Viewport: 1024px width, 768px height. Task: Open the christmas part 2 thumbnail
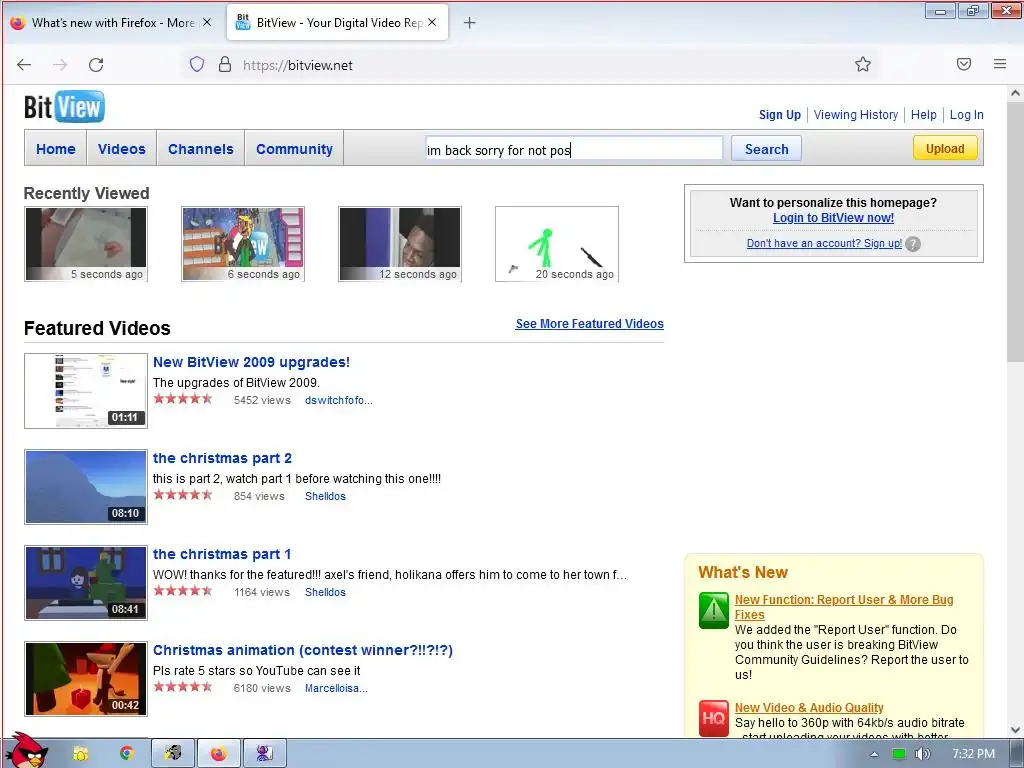(86, 487)
